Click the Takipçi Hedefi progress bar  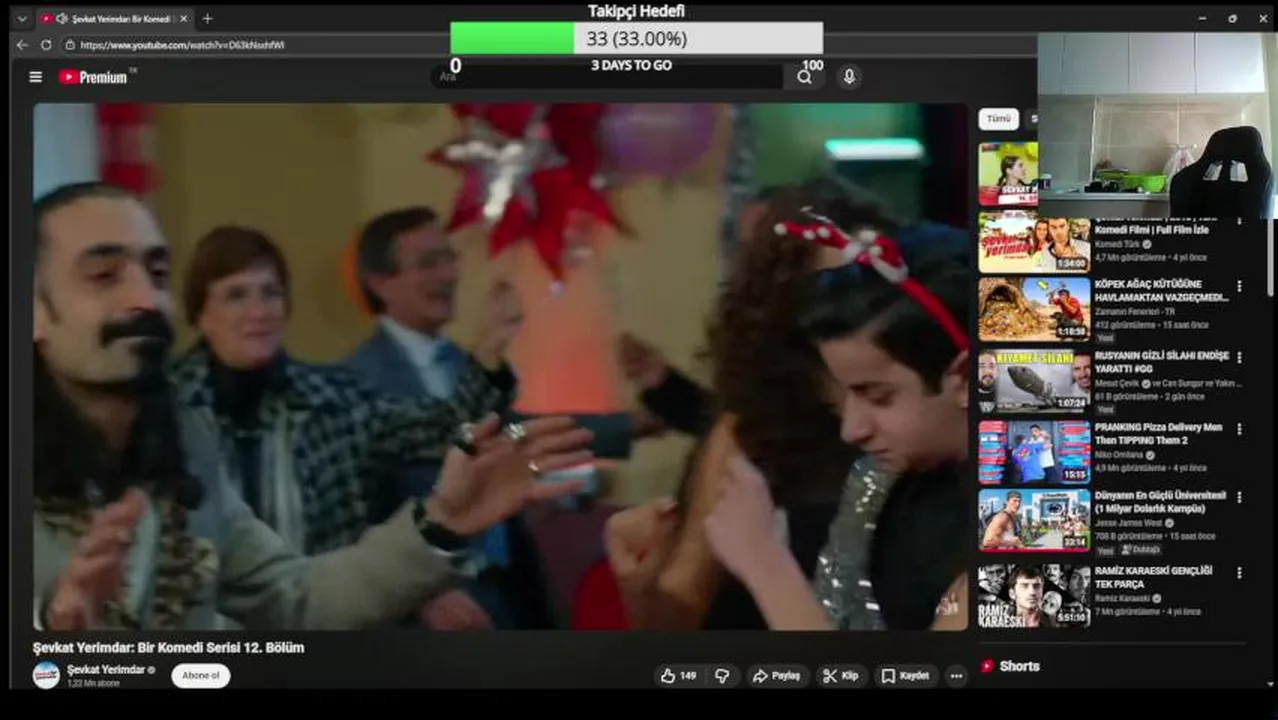point(636,38)
